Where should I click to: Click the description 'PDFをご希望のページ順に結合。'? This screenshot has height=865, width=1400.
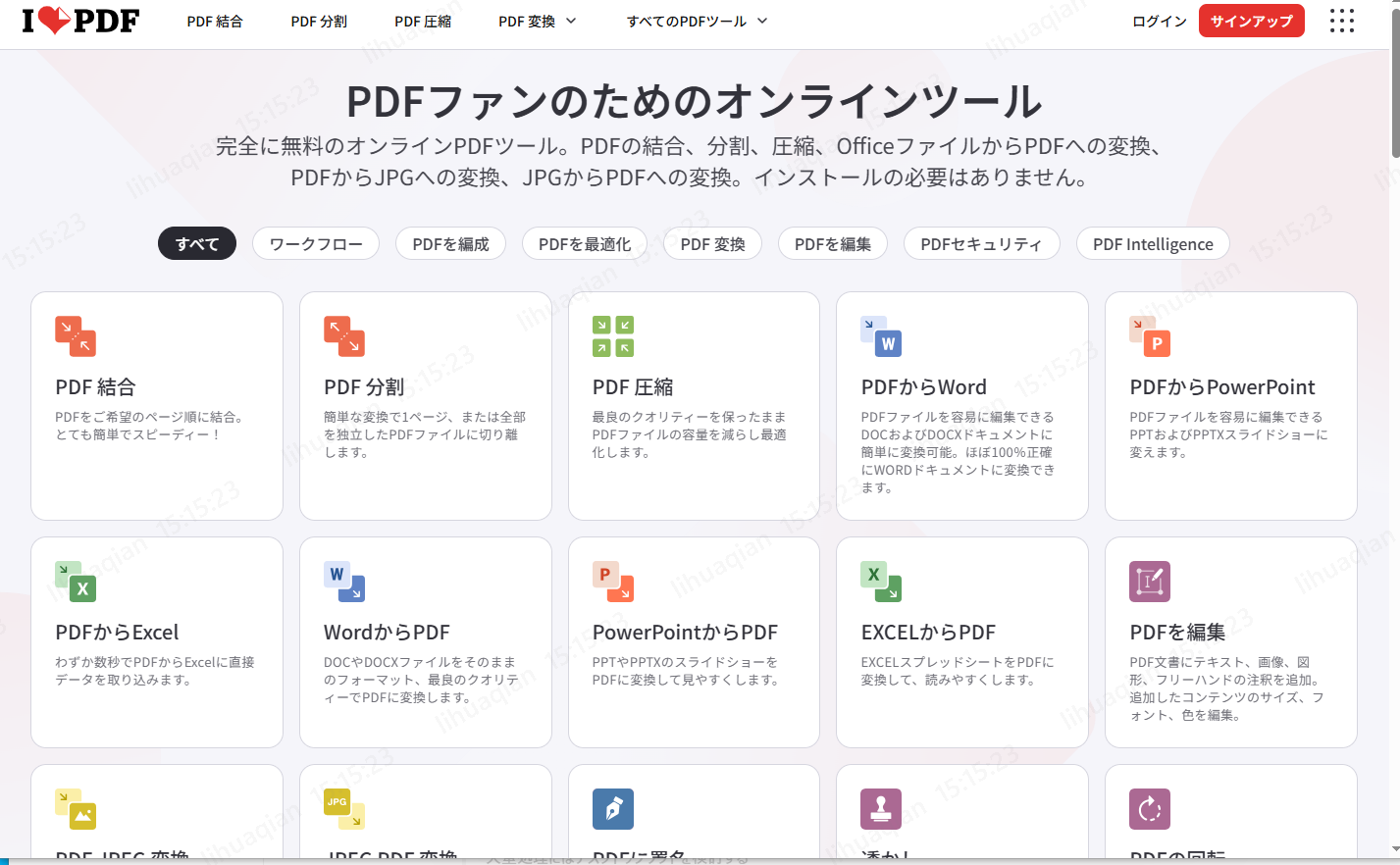click(x=149, y=417)
